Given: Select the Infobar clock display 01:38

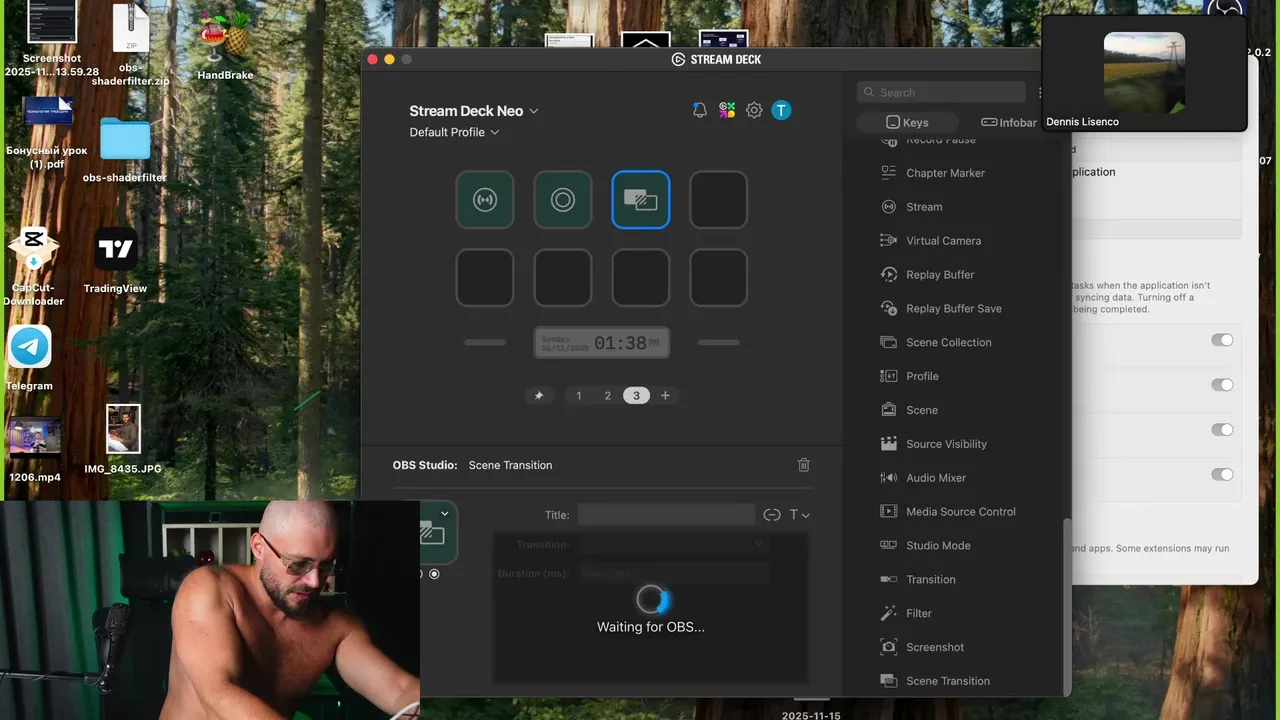Looking at the screenshot, I should click(x=601, y=342).
